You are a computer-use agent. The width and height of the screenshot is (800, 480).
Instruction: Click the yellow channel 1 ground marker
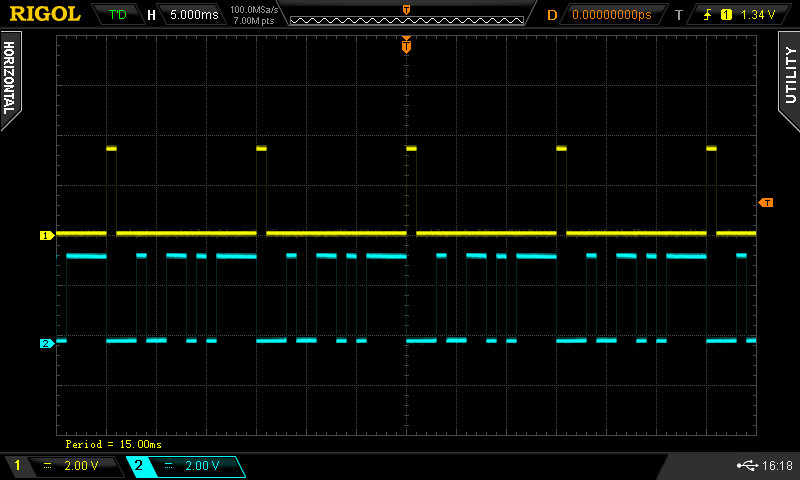pos(46,236)
